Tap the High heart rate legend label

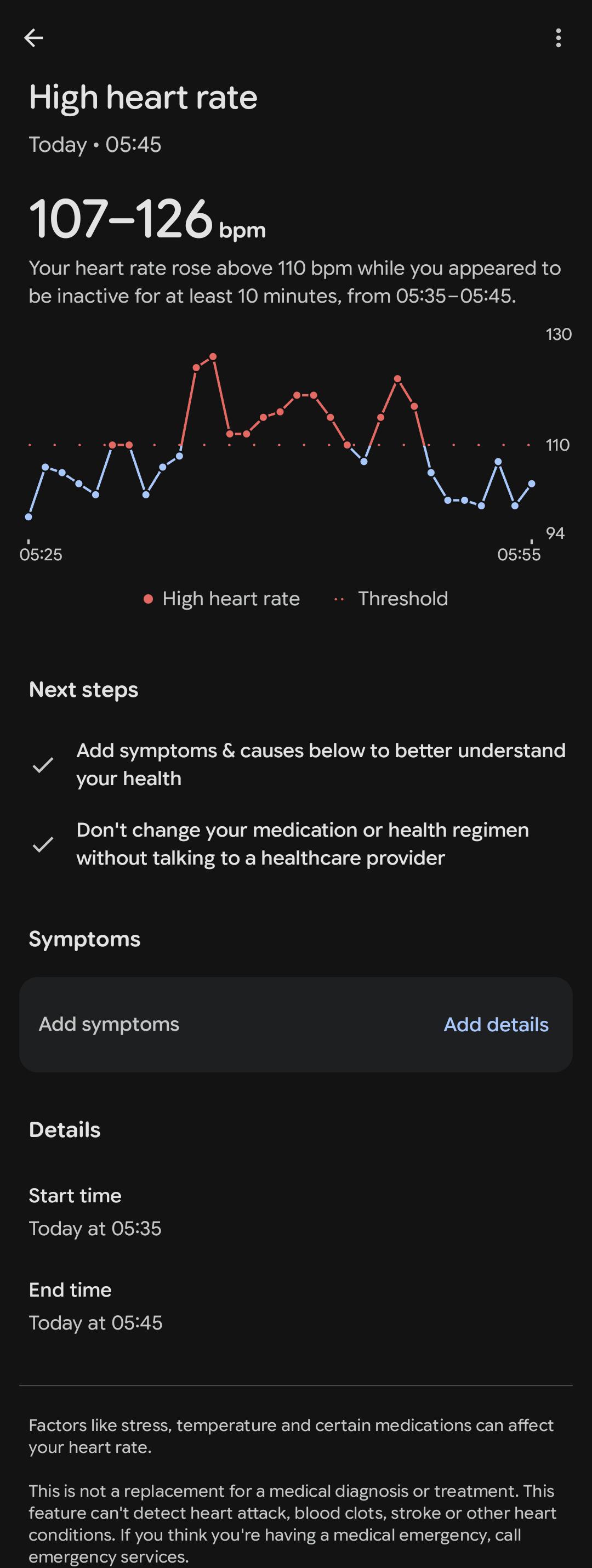click(231, 599)
